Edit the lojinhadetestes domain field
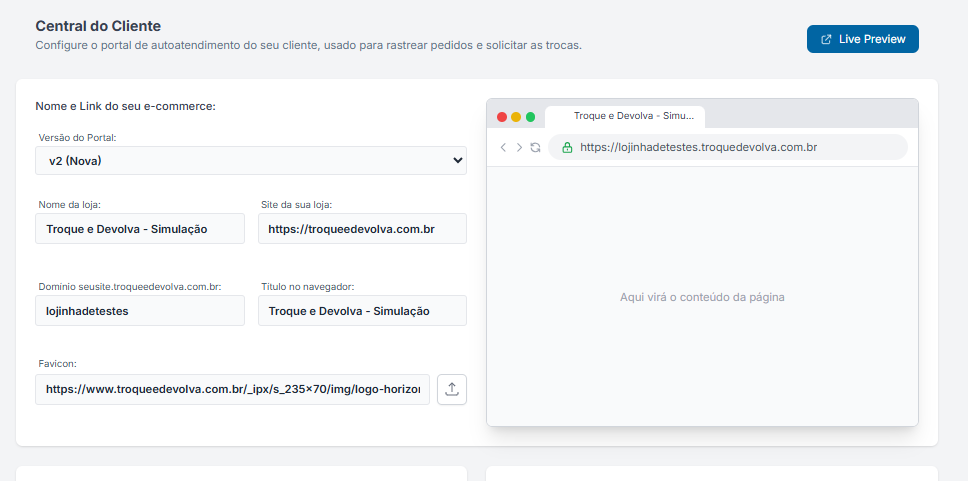968x481 pixels. point(140,311)
